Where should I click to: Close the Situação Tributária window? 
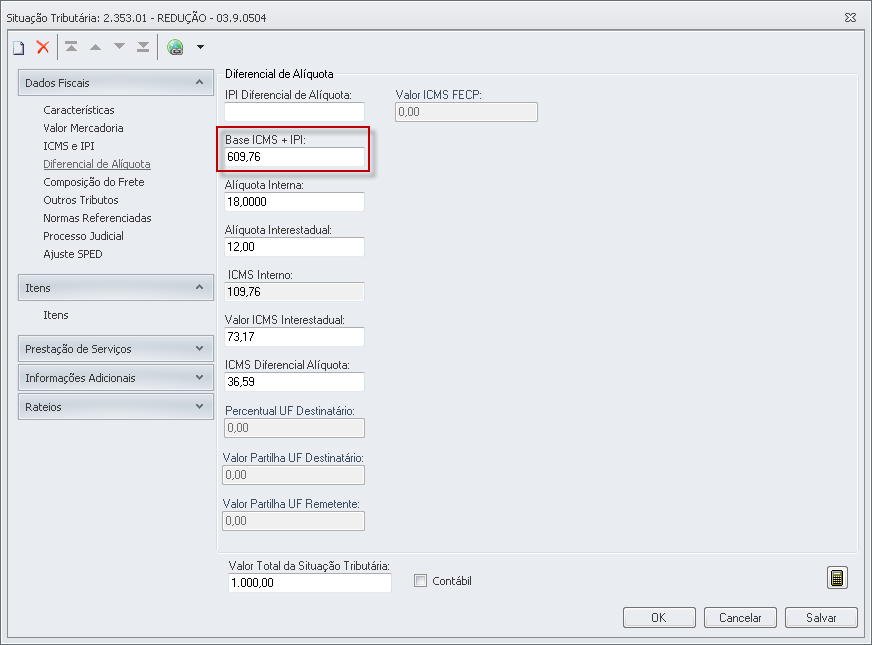[x=850, y=17]
